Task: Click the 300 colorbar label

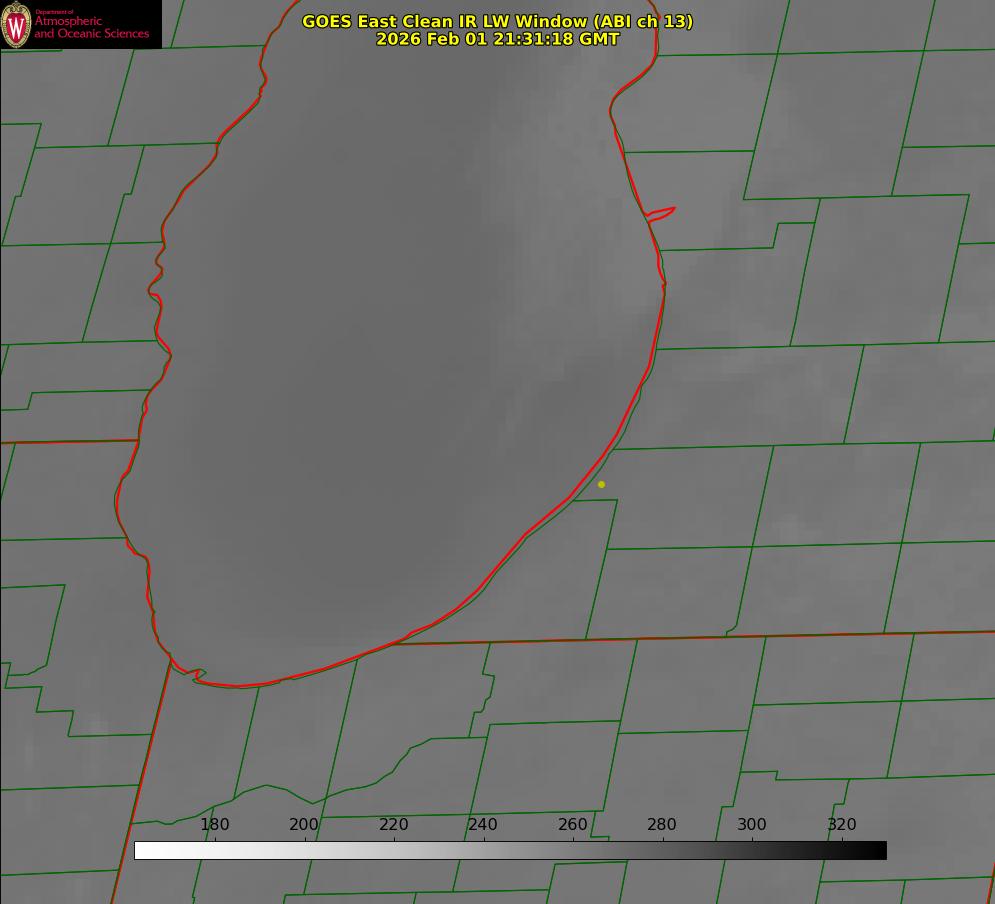Action: [752, 824]
